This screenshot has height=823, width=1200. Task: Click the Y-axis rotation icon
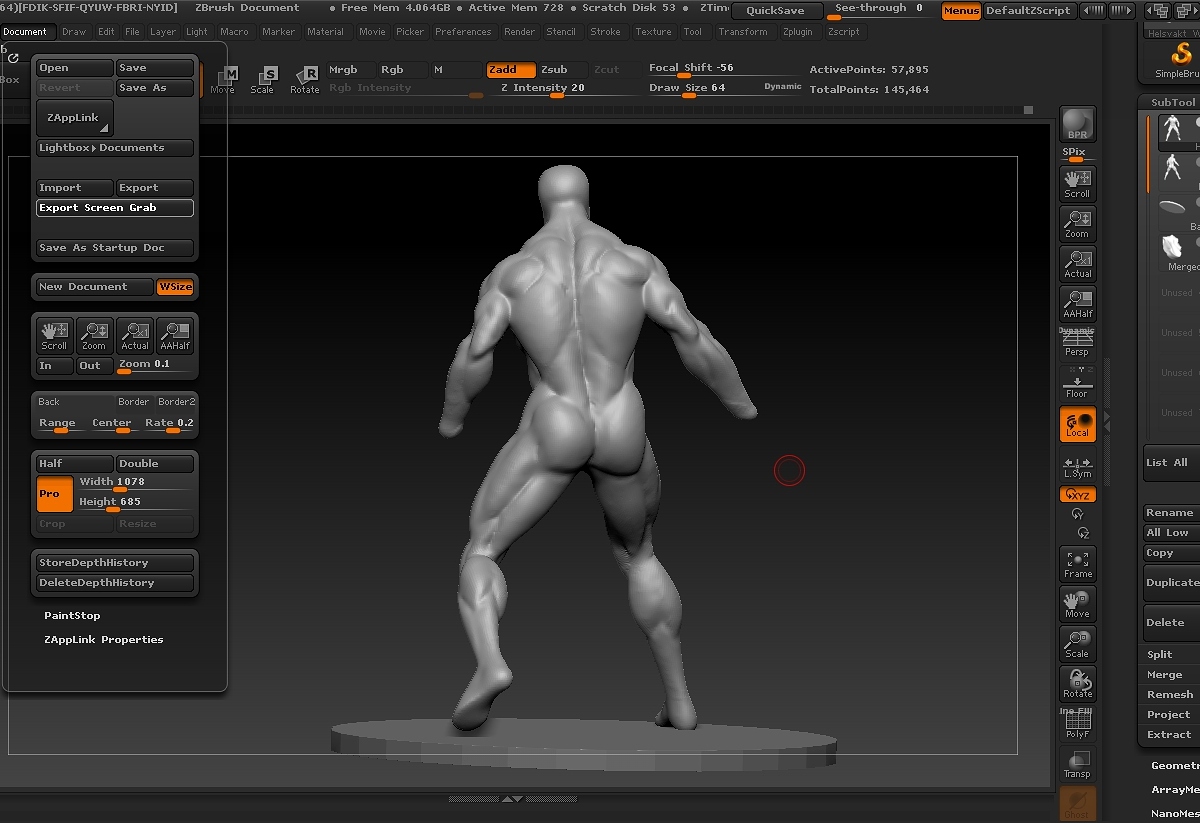click(1078, 514)
